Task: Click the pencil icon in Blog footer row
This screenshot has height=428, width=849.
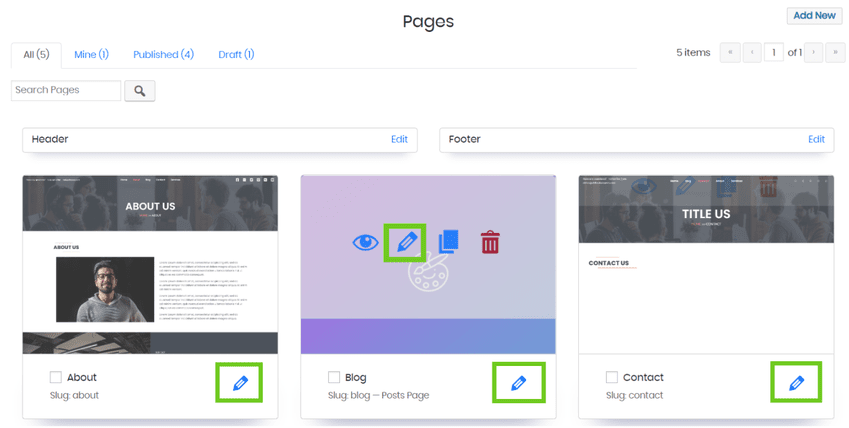Action: [518, 383]
